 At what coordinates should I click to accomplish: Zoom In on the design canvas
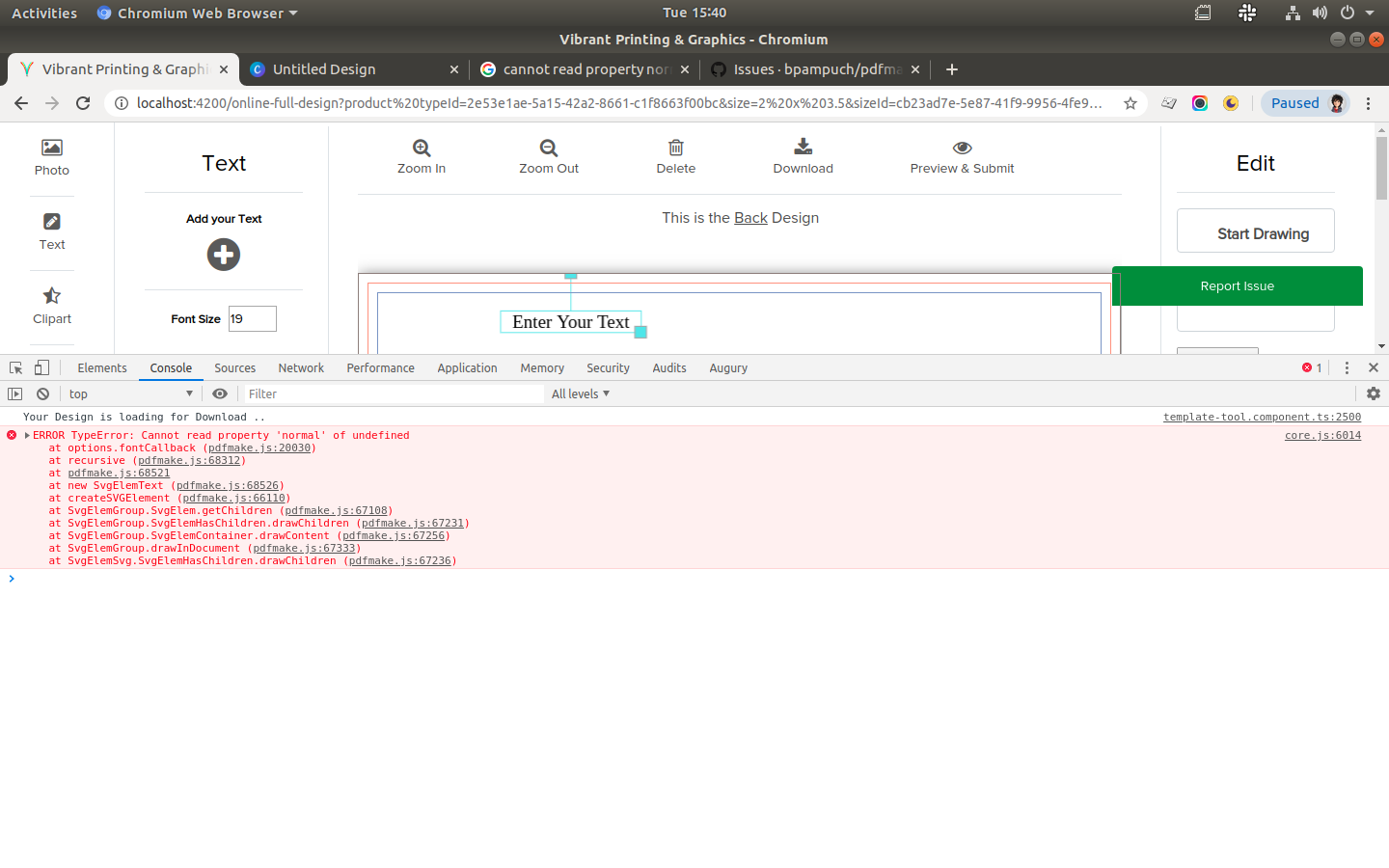421,156
